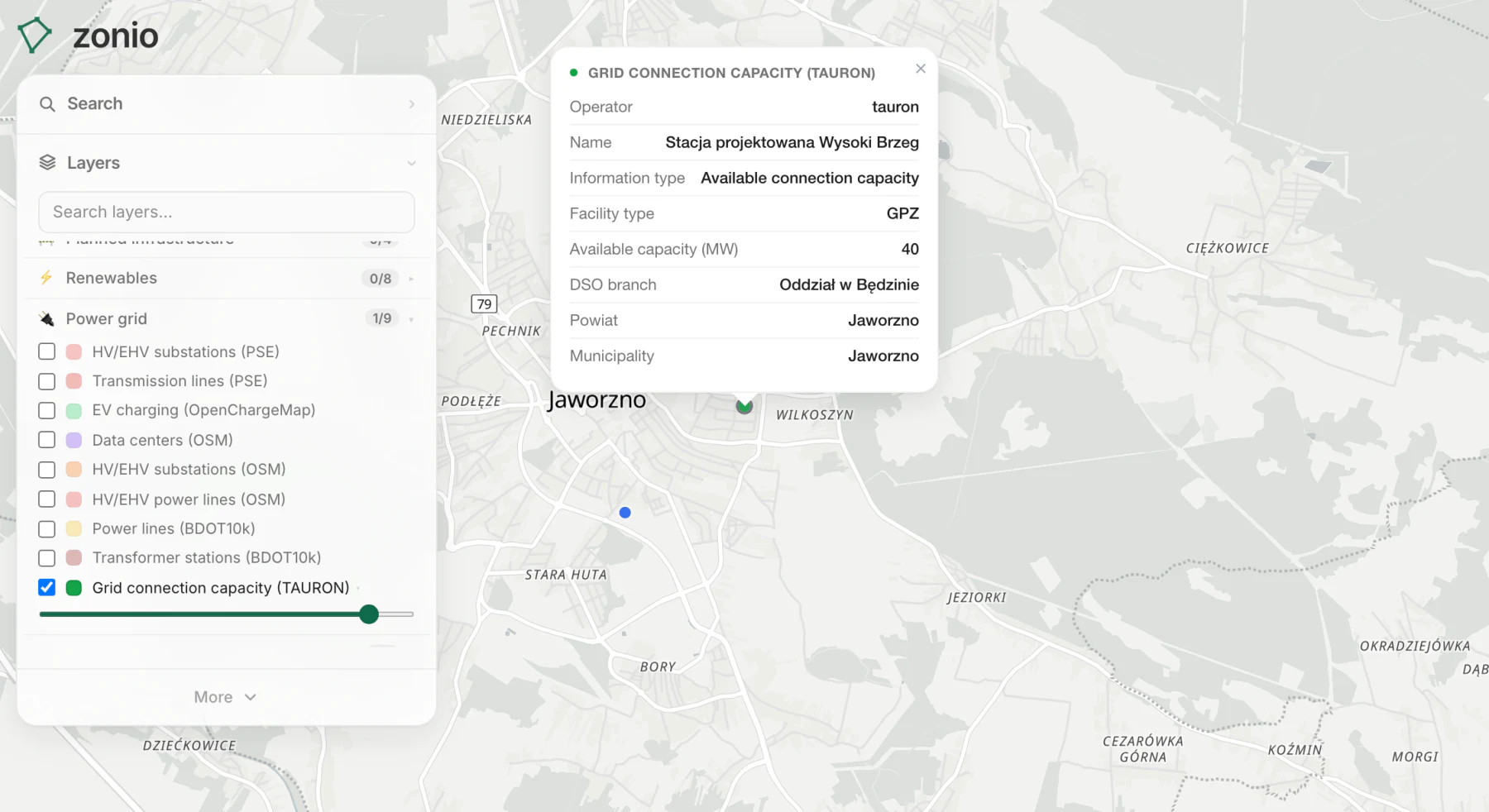Click the Power grid plug icon
Screen dimensions: 1489x812
(x=47, y=319)
